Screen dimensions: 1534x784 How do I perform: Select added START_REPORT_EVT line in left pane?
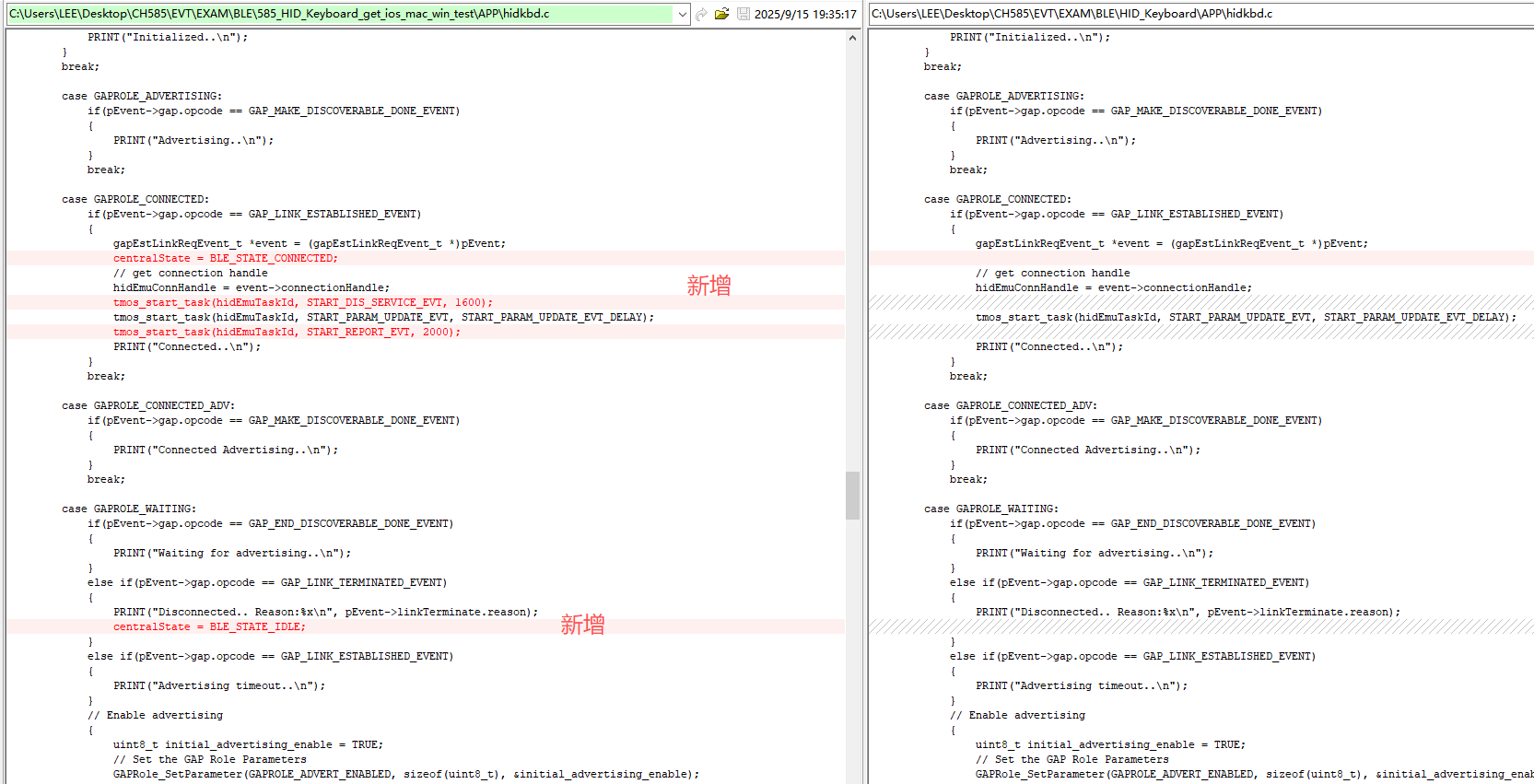pos(287,332)
